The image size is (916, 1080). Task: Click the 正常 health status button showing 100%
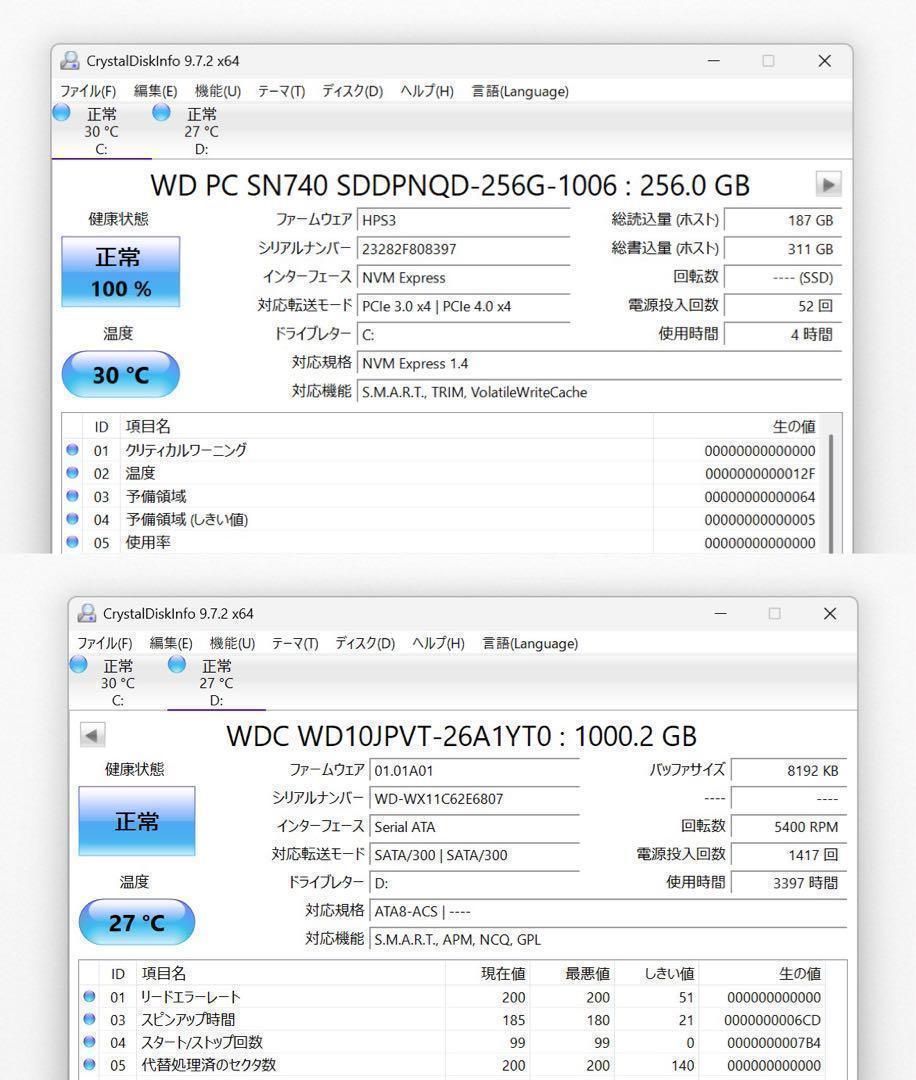click(121, 271)
